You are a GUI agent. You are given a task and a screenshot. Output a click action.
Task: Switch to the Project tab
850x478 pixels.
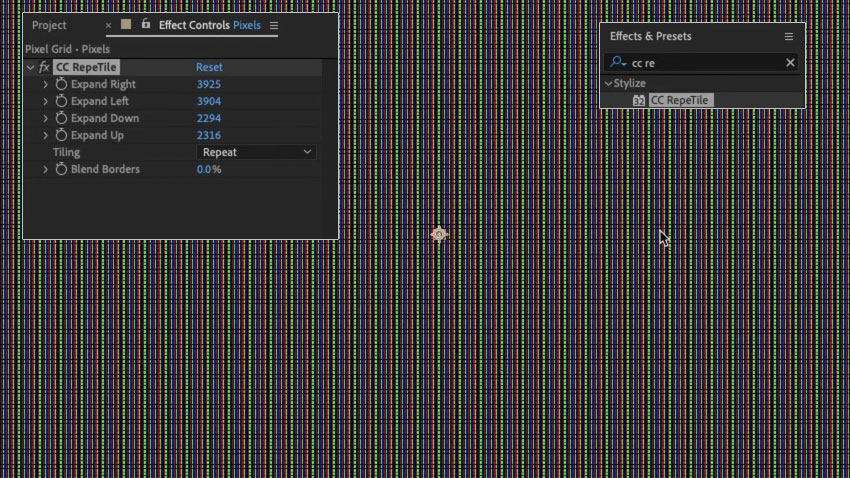point(49,25)
